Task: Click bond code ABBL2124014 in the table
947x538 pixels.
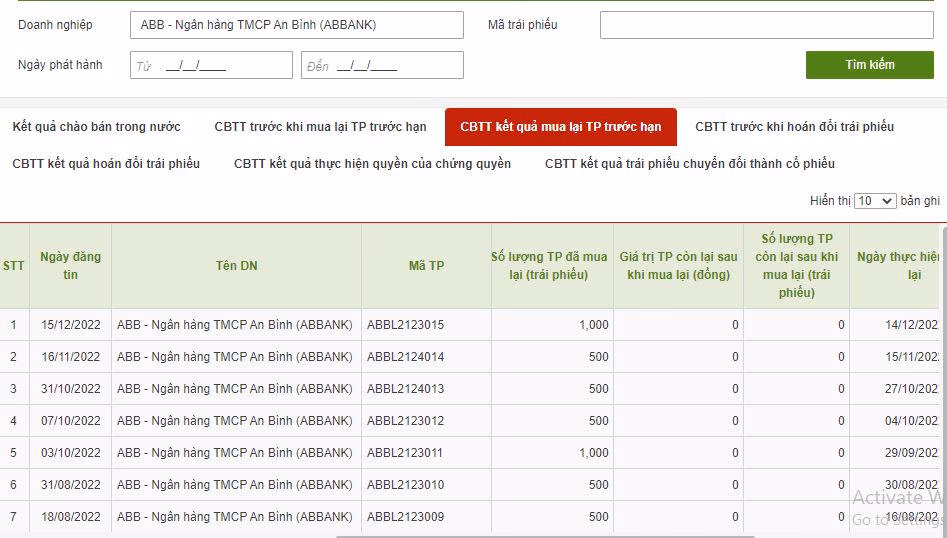Action: tap(405, 357)
